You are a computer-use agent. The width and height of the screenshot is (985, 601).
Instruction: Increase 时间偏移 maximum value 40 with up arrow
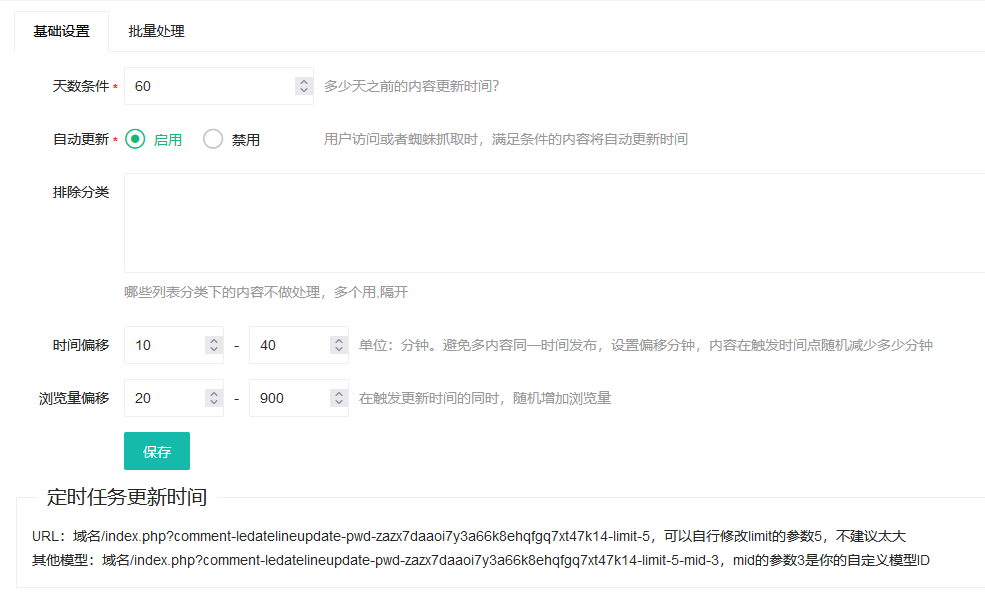(x=339, y=340)
